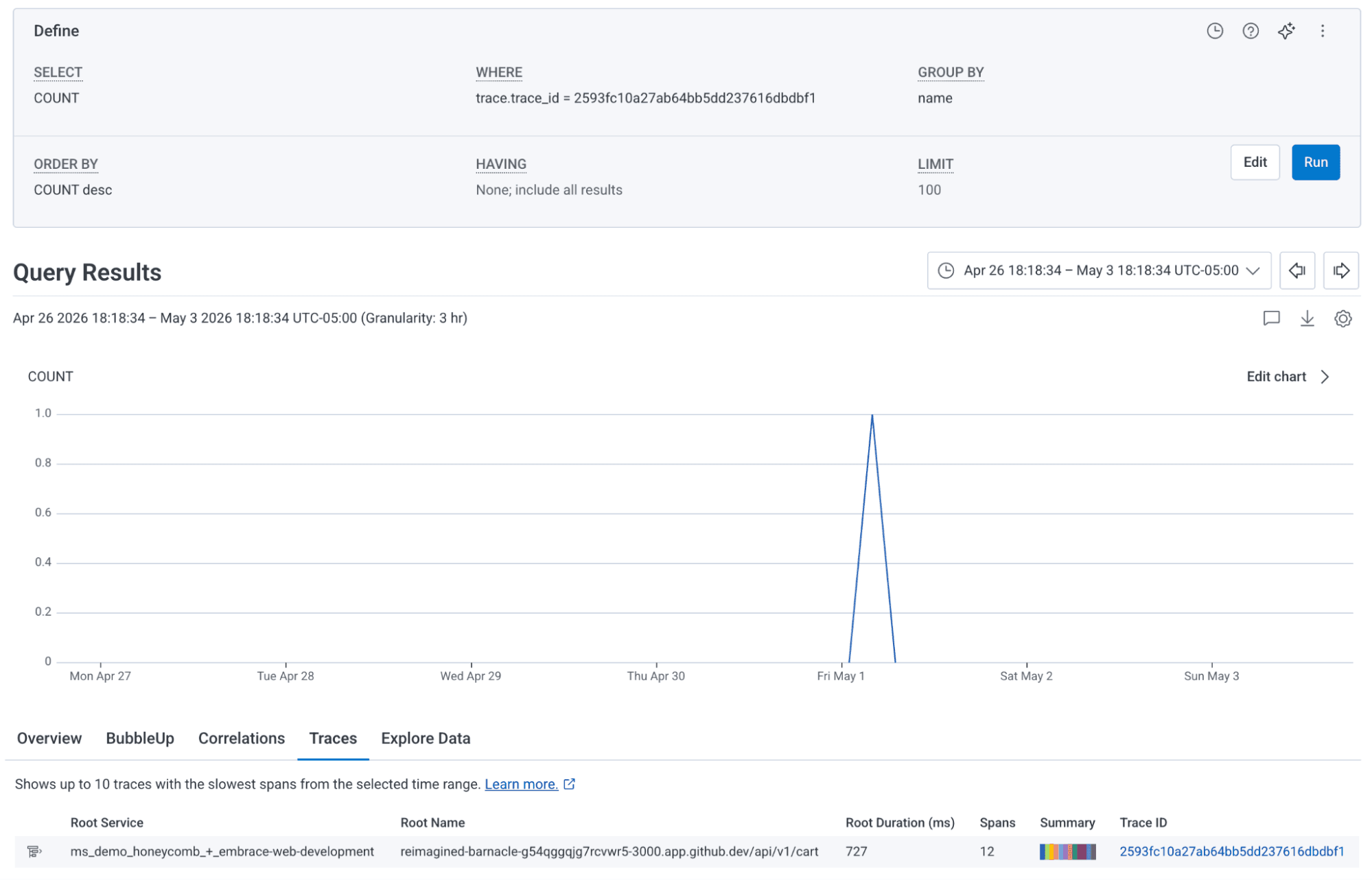The width and height of the screenshot is (1372, 880).
Task: Click the Edit query button
Action: [x=1255, y=163]
